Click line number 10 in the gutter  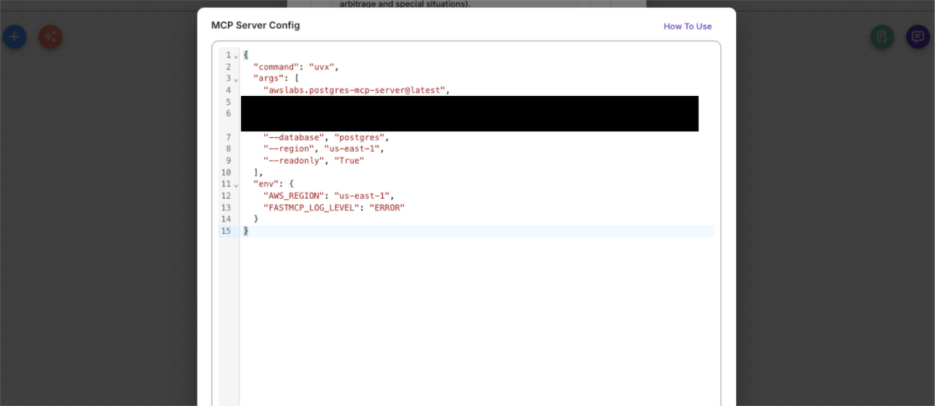(226, 173)
